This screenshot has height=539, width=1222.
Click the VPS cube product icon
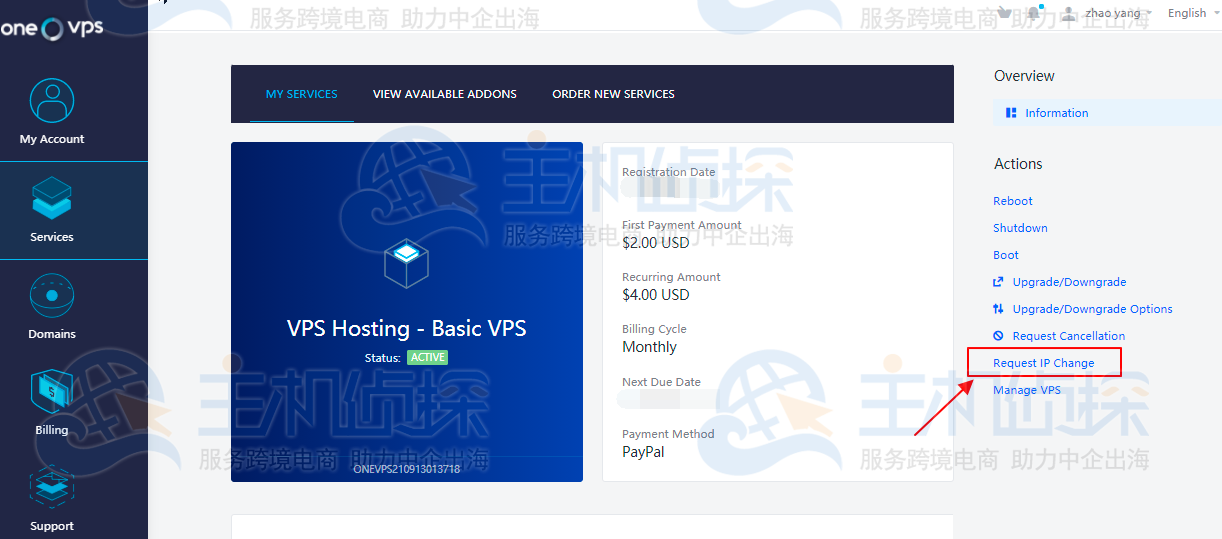coord(406,262)
